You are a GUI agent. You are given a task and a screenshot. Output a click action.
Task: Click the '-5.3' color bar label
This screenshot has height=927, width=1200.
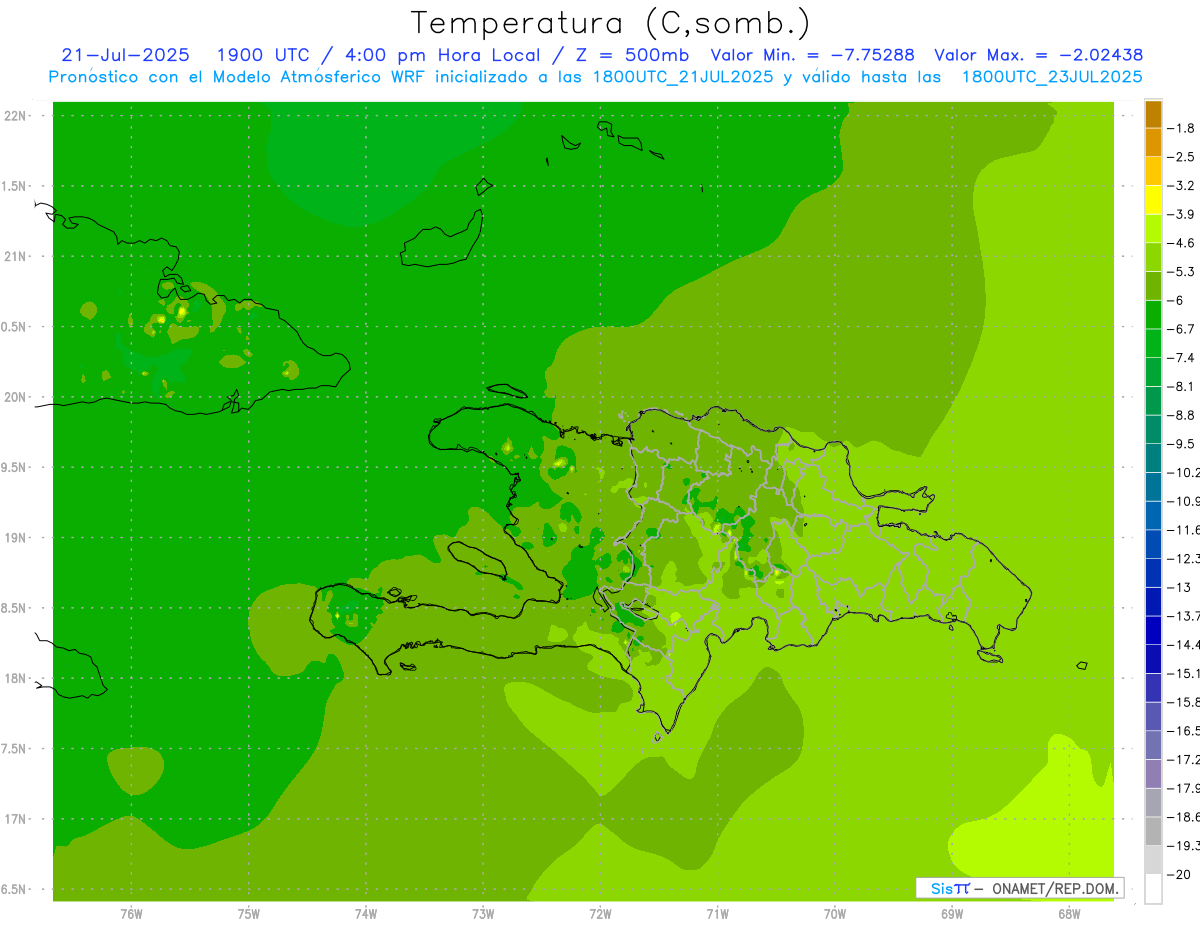[x=1182, y=272]
